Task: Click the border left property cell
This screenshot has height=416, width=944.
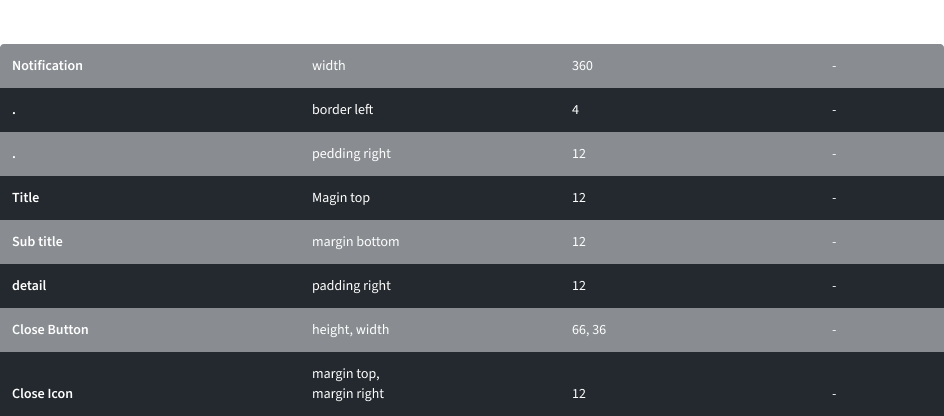Action: tap(342, 110)
